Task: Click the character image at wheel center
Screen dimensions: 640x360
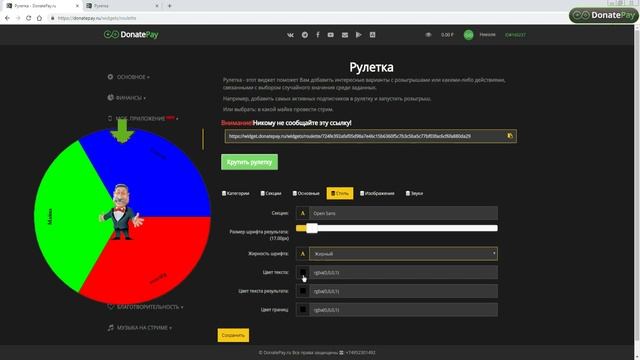Action: tap(121, 211)
